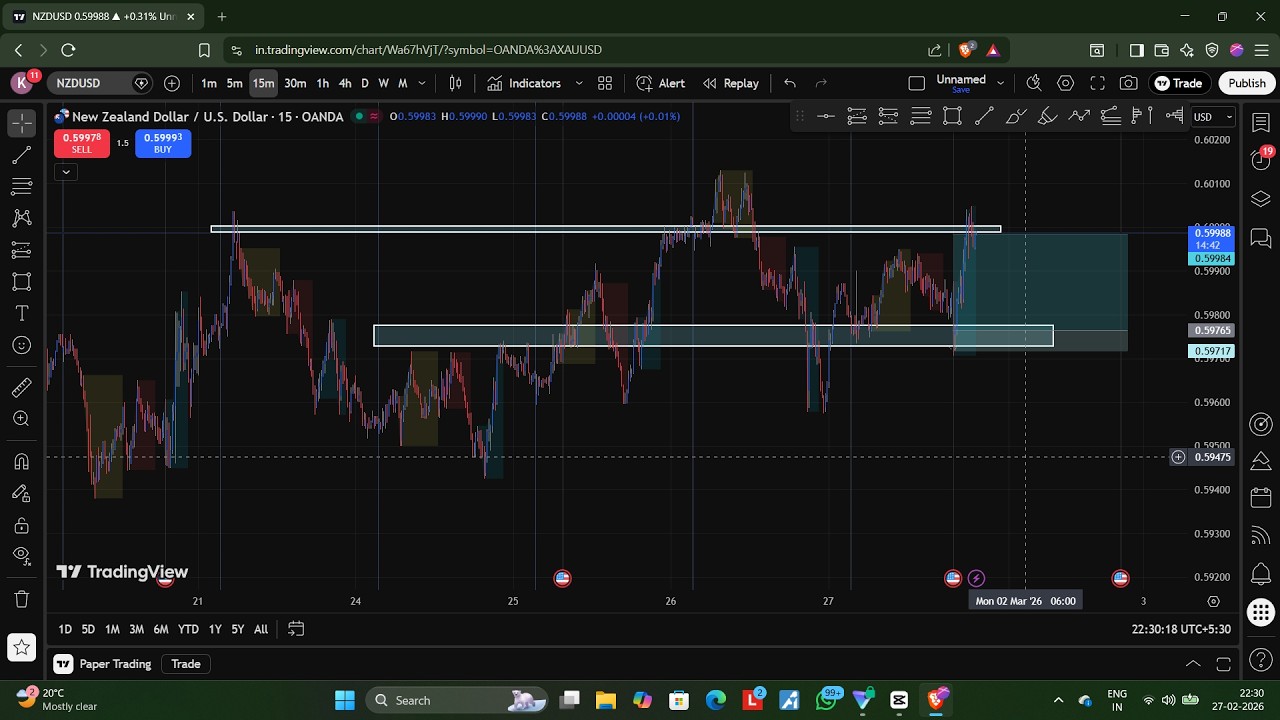Switch to 5m timeframe
Image resolution: width=1280 pixels, height=720 pixels.
pyautogui.click(x=234, y=83)
